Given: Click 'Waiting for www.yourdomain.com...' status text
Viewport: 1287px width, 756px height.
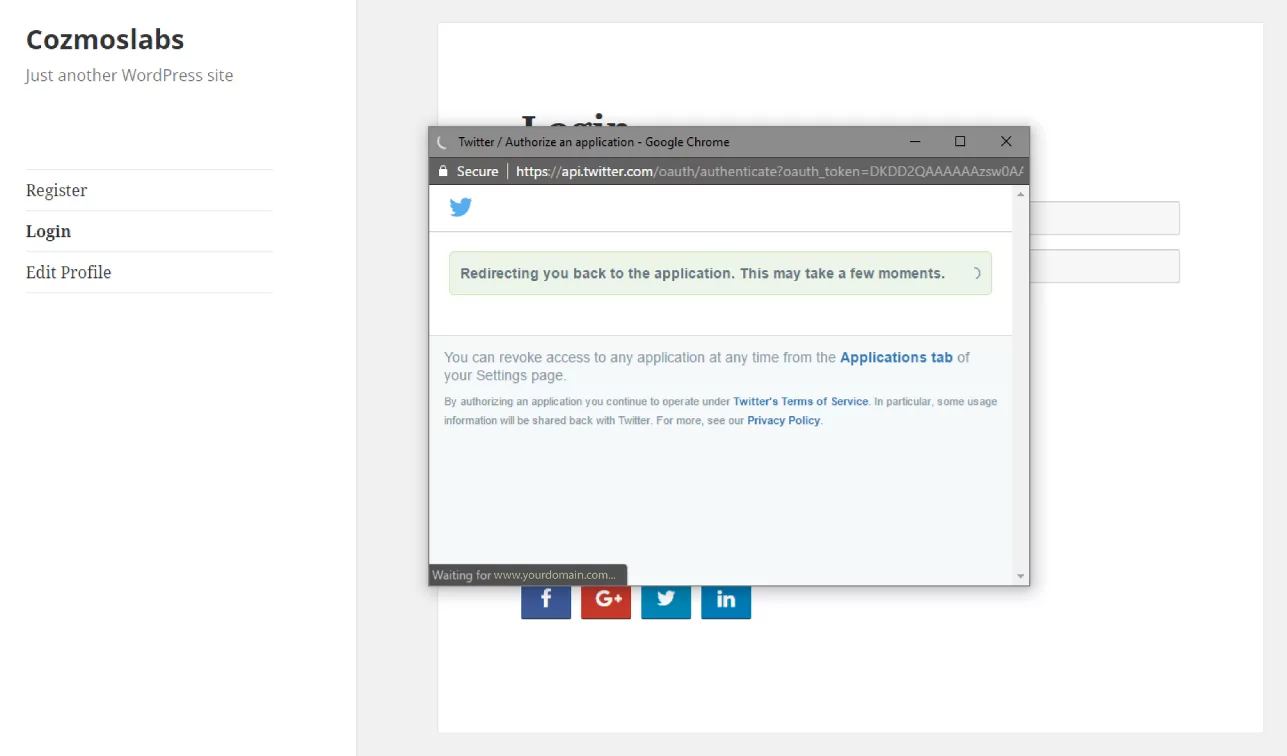Looking at the screenshot, I should 523,575.
